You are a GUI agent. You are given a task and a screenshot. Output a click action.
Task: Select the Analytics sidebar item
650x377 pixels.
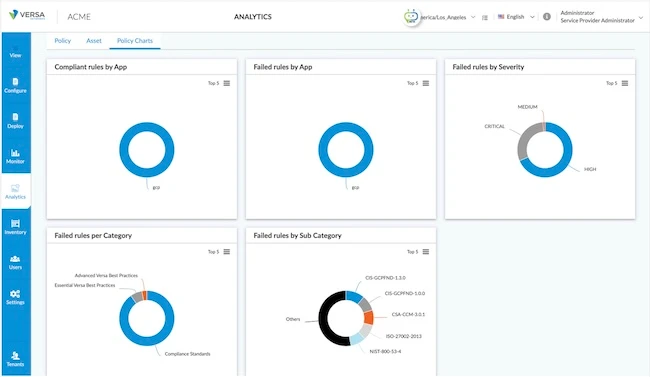click(15, 192)
